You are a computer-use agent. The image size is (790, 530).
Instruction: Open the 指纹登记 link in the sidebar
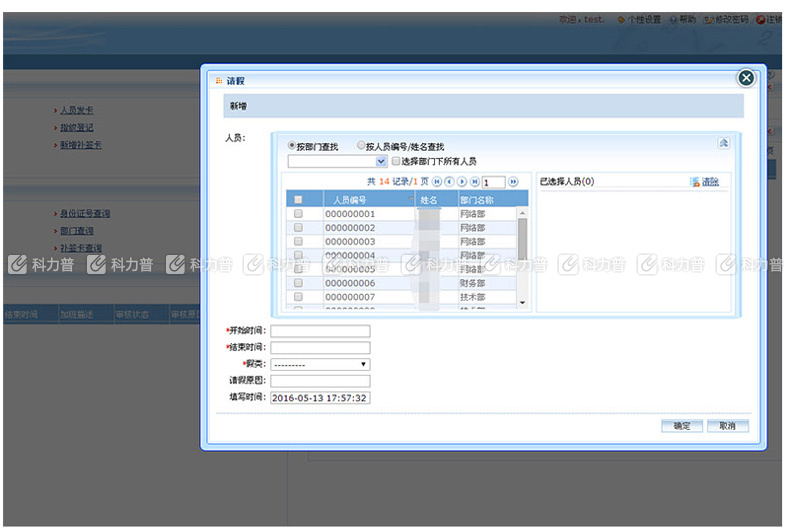[77, 127]
